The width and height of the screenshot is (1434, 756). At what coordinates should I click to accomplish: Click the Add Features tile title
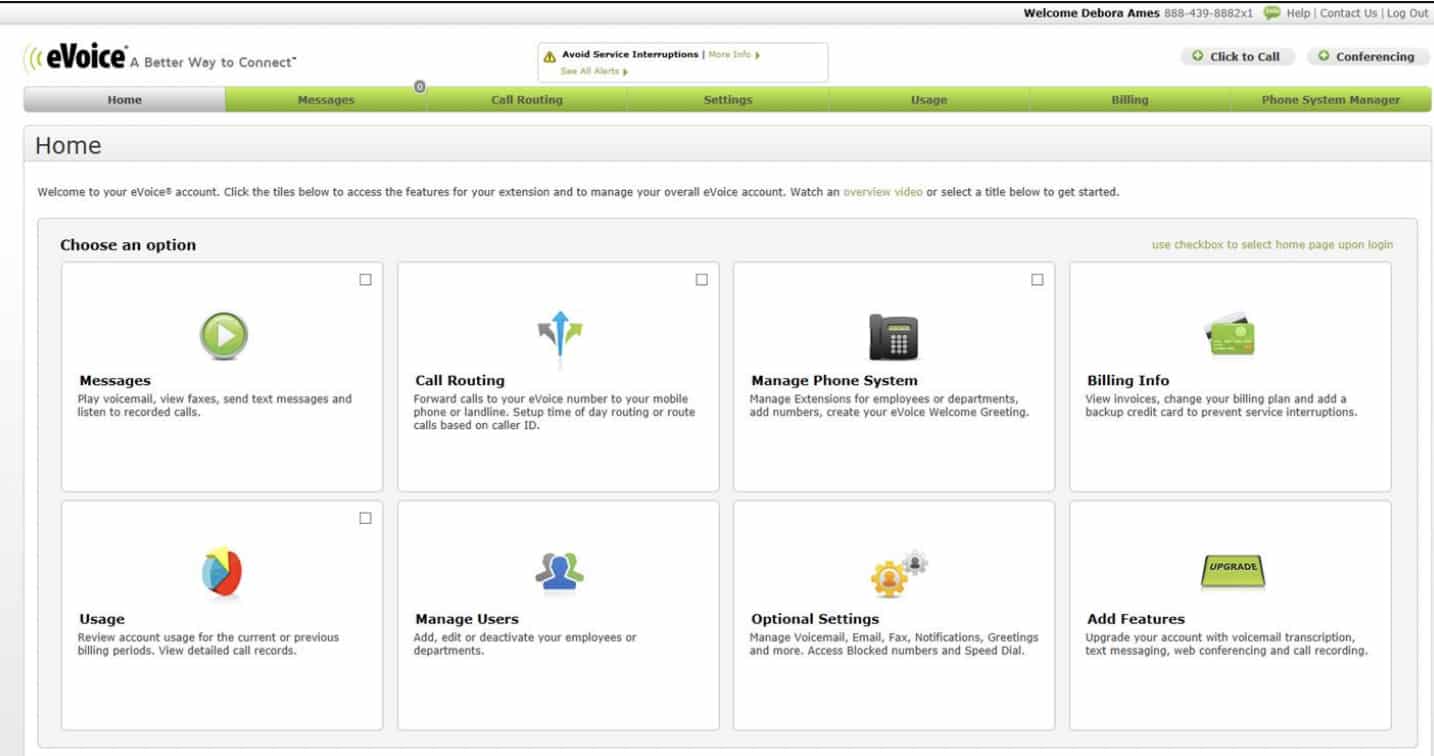pos(1136,619)
